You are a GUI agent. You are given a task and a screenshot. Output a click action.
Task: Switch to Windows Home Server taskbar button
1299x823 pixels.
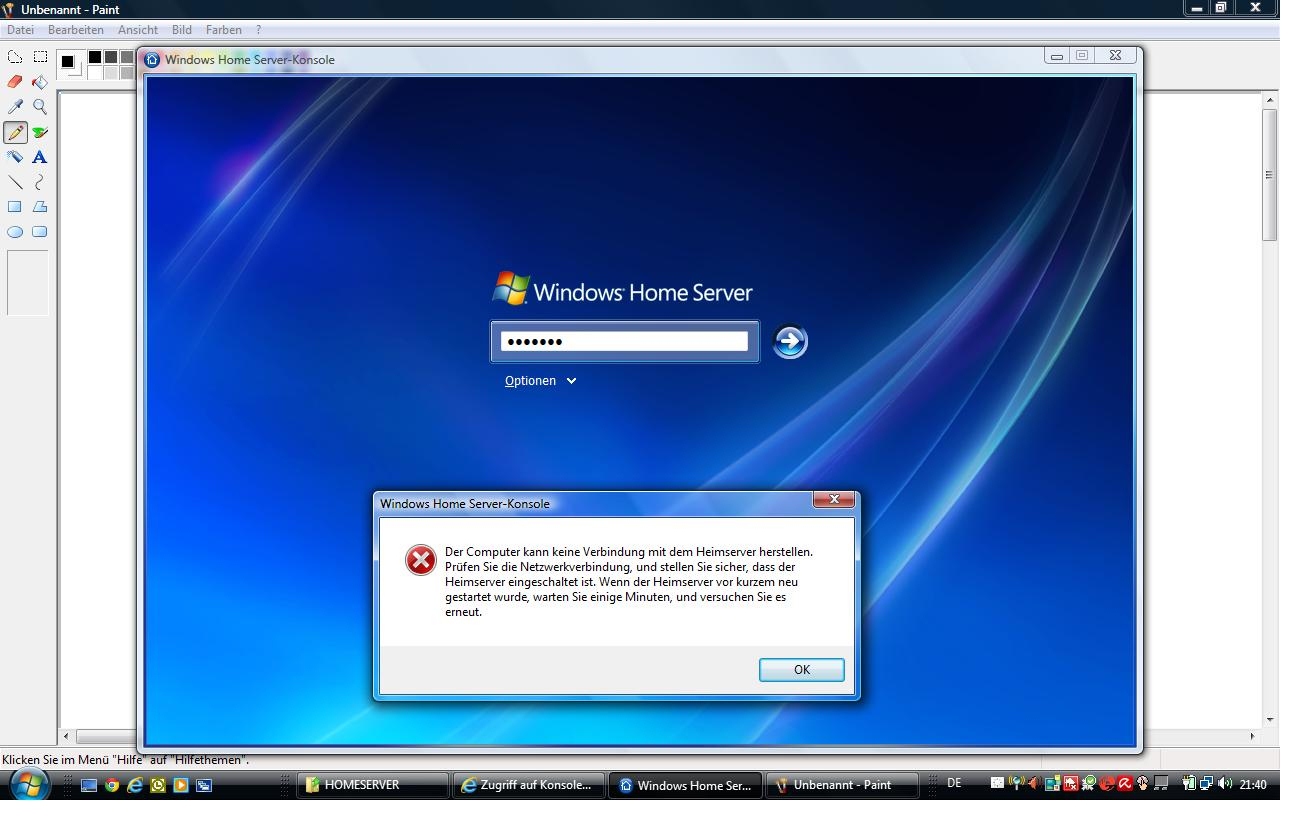[686, 785]
